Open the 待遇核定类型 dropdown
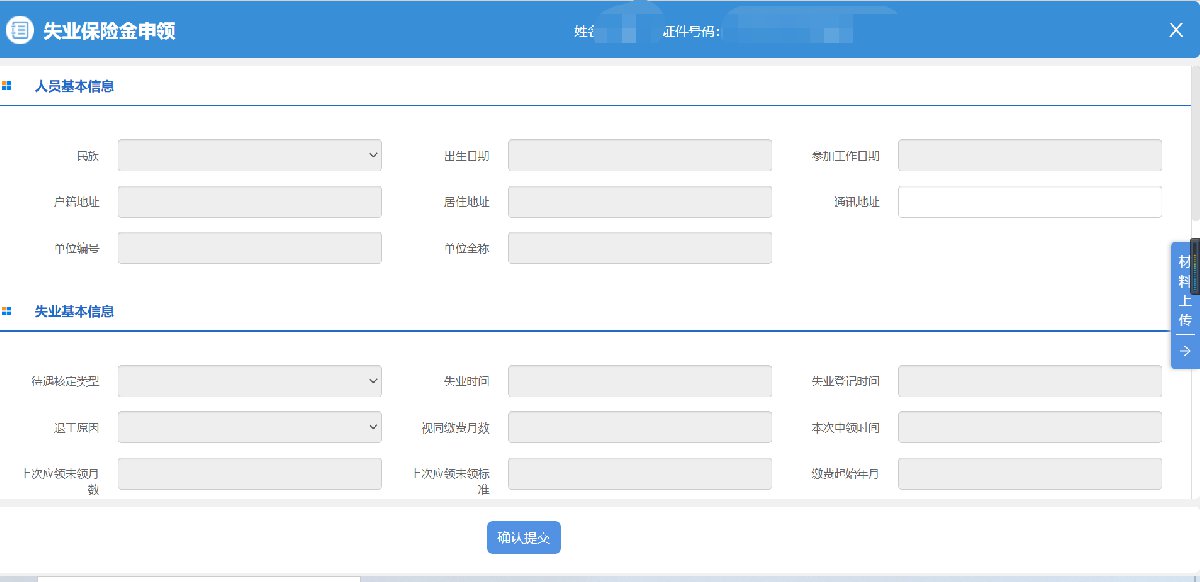Image resolution: width=1200 pixels, height=582 pixels. point(249,381)
